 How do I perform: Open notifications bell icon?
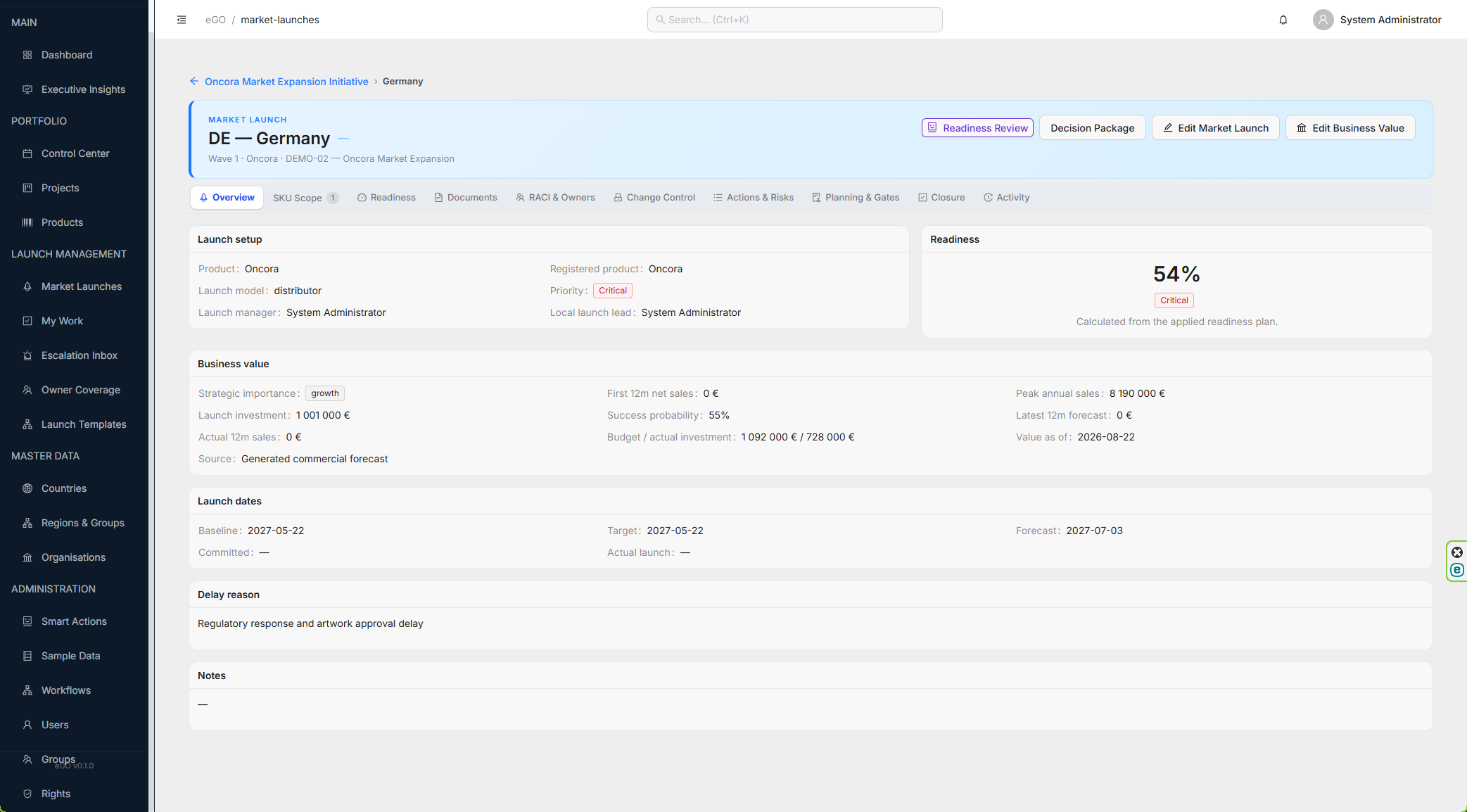click(x=1283, y=20)
